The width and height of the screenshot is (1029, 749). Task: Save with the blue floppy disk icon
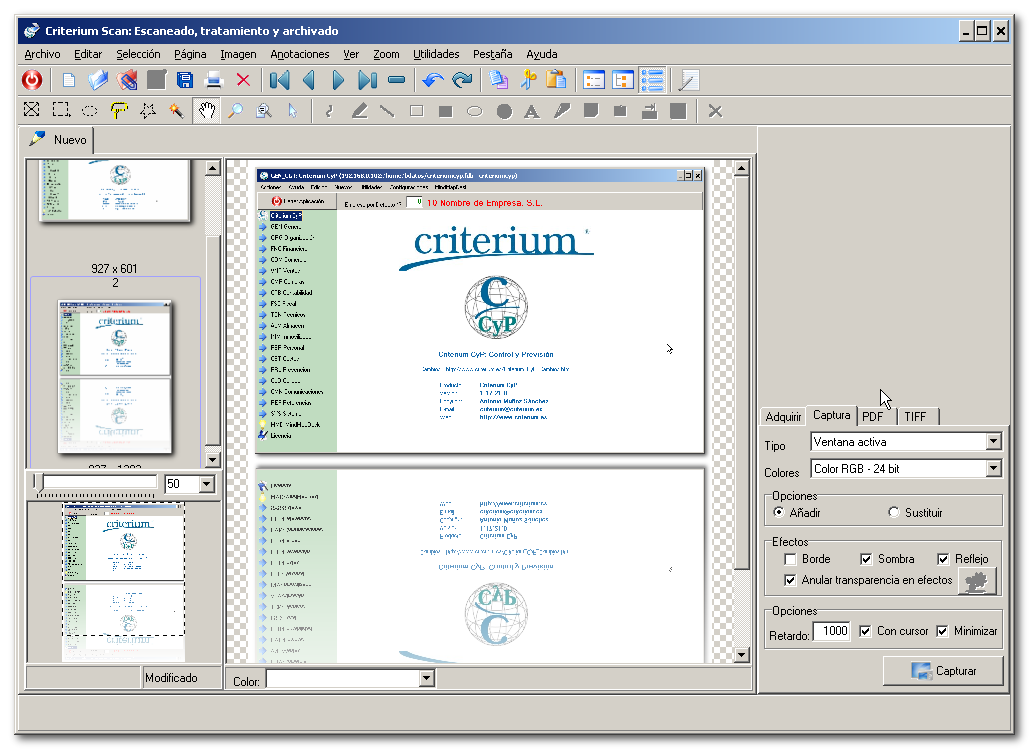pyautogui.click(x=184, y=80)
